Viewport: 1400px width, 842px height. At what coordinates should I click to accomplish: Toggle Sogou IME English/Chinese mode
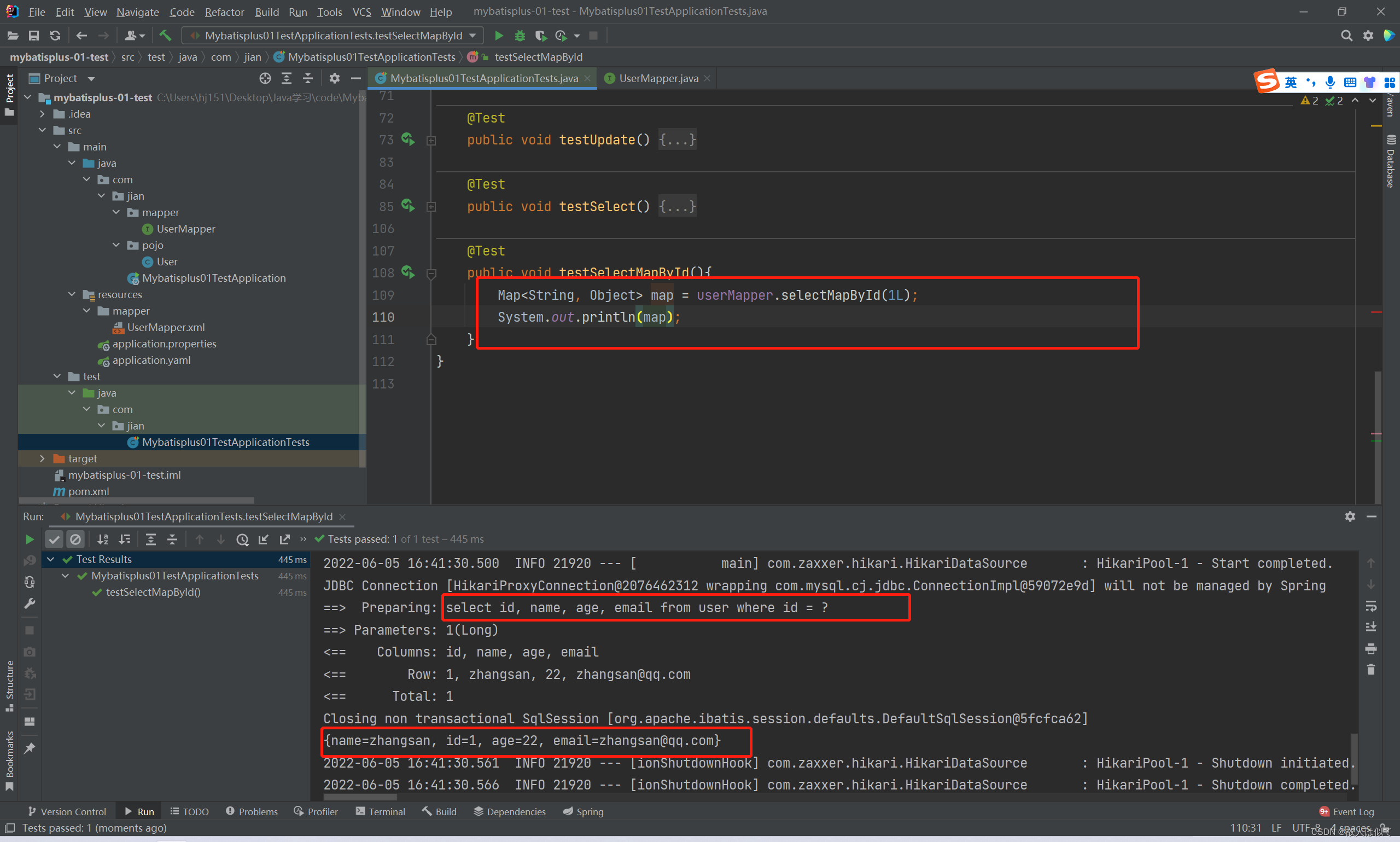pyautogui.click(x=1291, y=83)
